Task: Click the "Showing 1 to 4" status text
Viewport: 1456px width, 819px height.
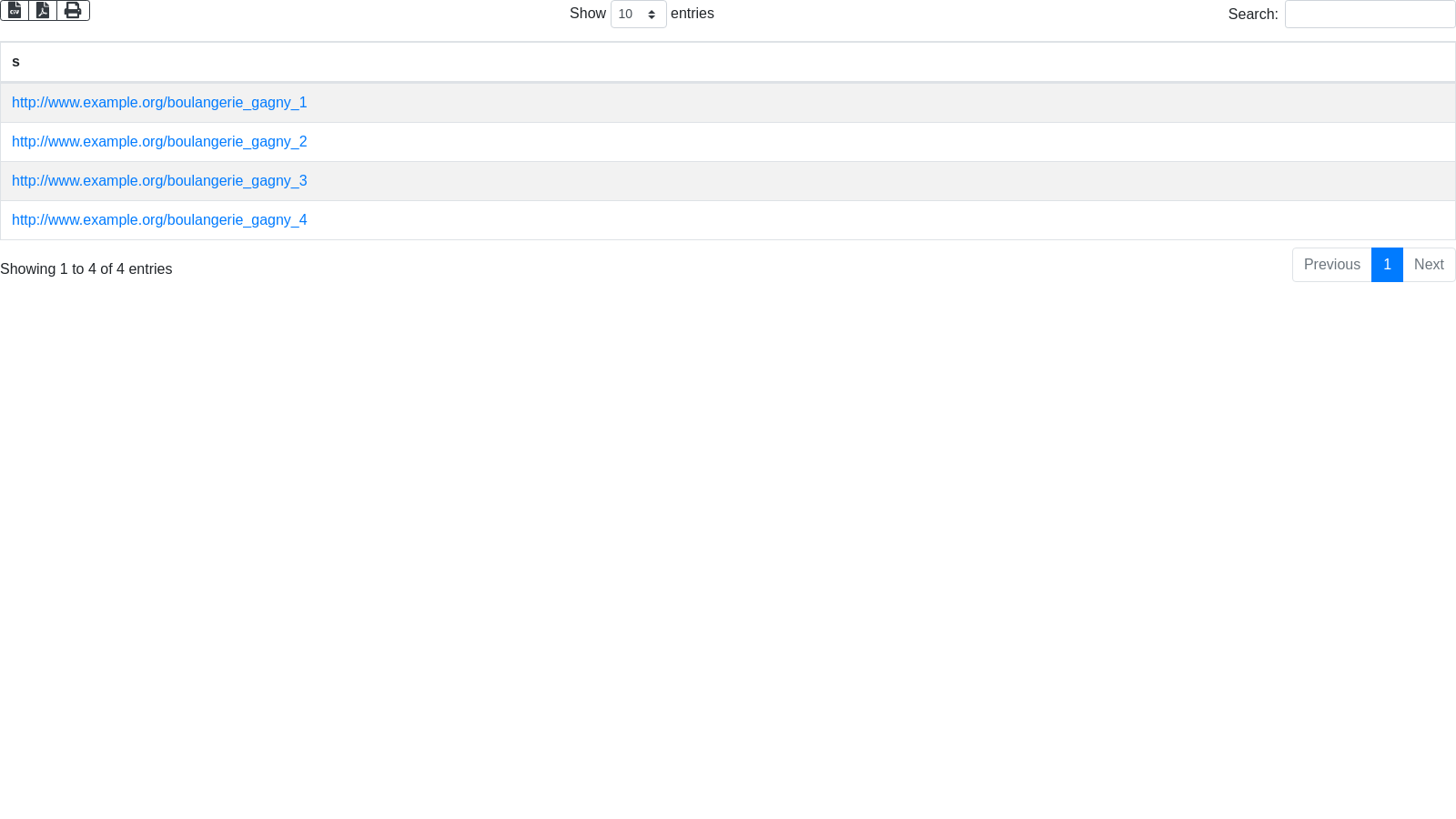Action: (86, 269)
